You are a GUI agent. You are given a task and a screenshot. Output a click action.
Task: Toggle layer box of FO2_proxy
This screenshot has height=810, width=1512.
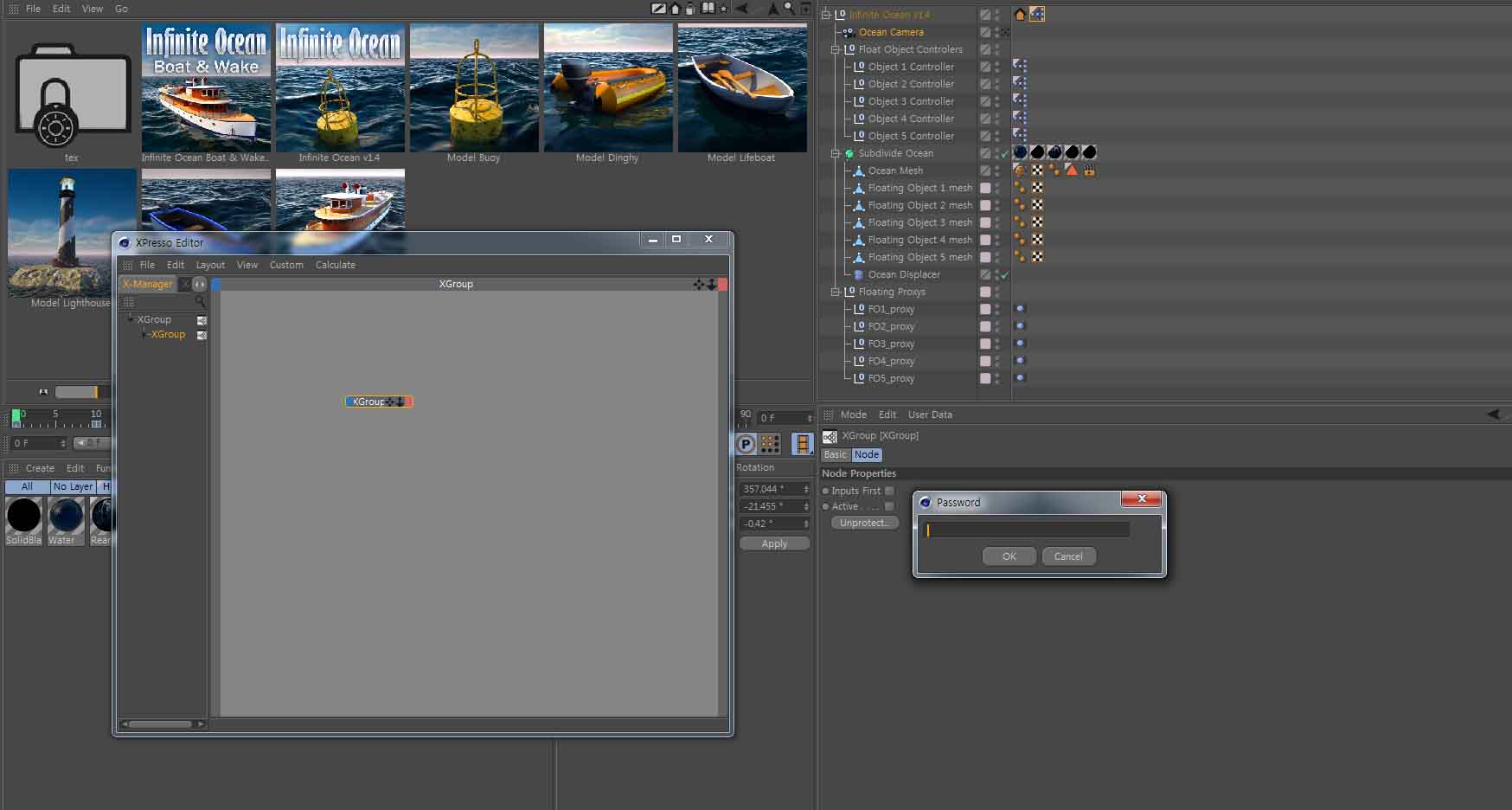(x=985, y=326)
